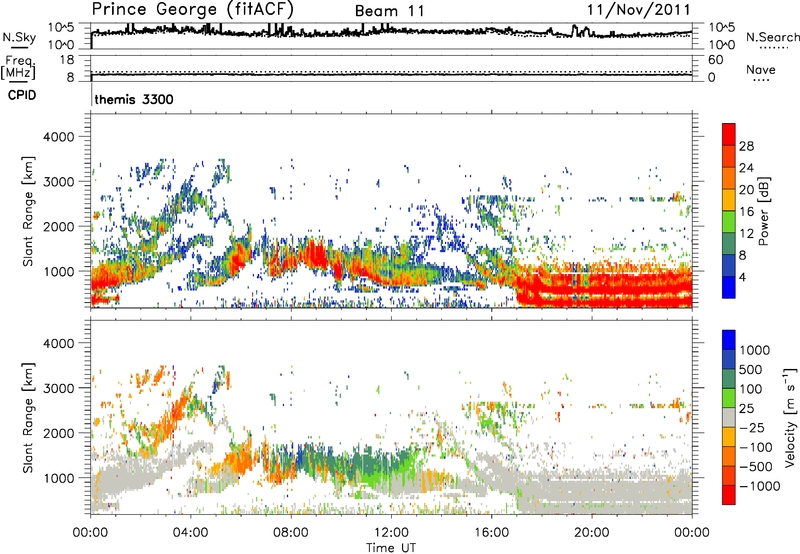Click the '04:00' time axis label
Screen dimensions: 800x554
[x=191, y=533]
